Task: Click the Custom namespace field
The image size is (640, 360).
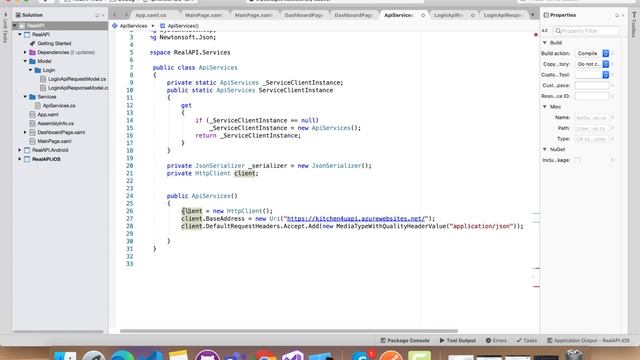Action: pyautogui.click(x=592, y=85)
